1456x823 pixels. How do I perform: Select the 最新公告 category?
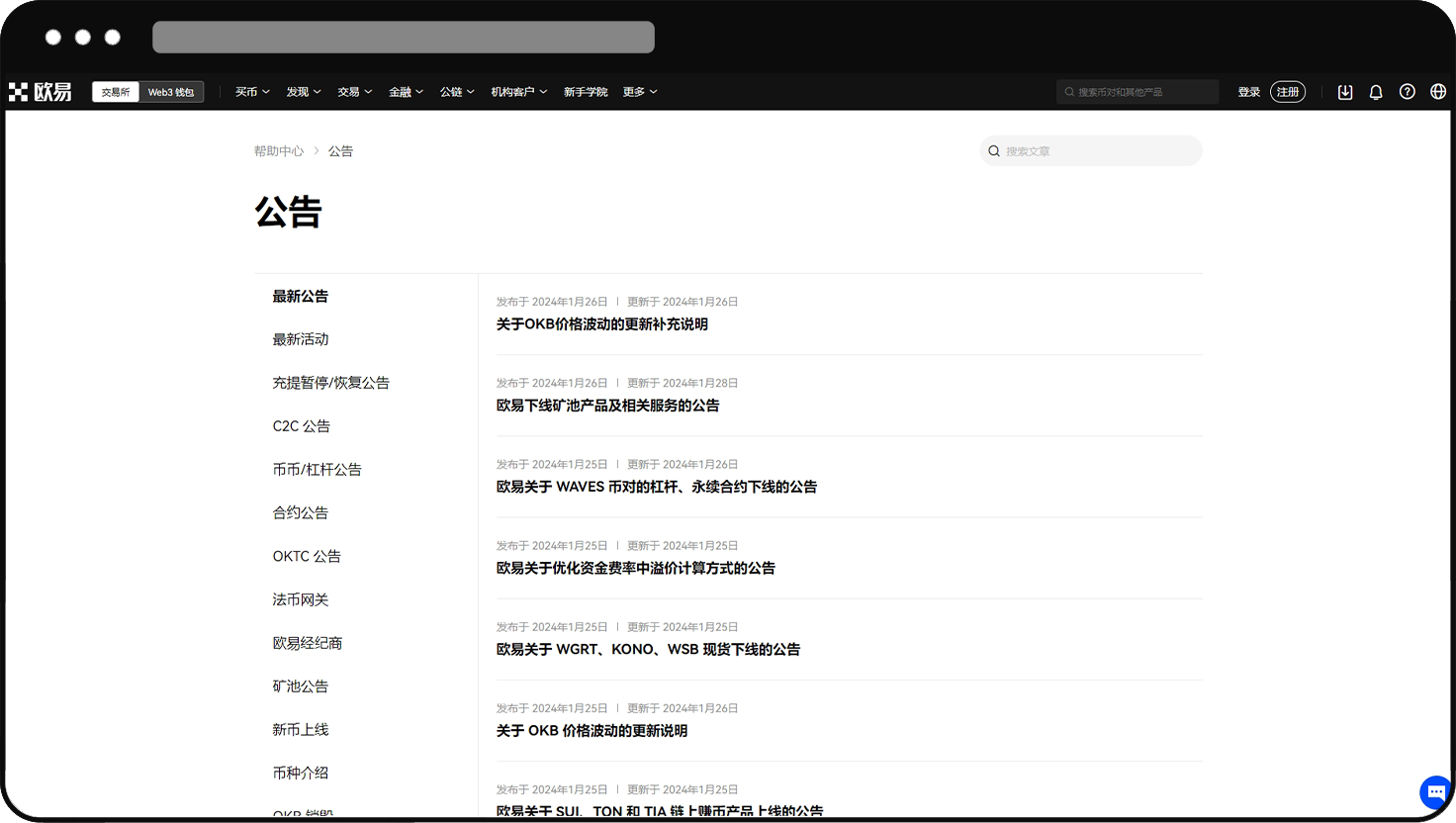tap(300, 296)
